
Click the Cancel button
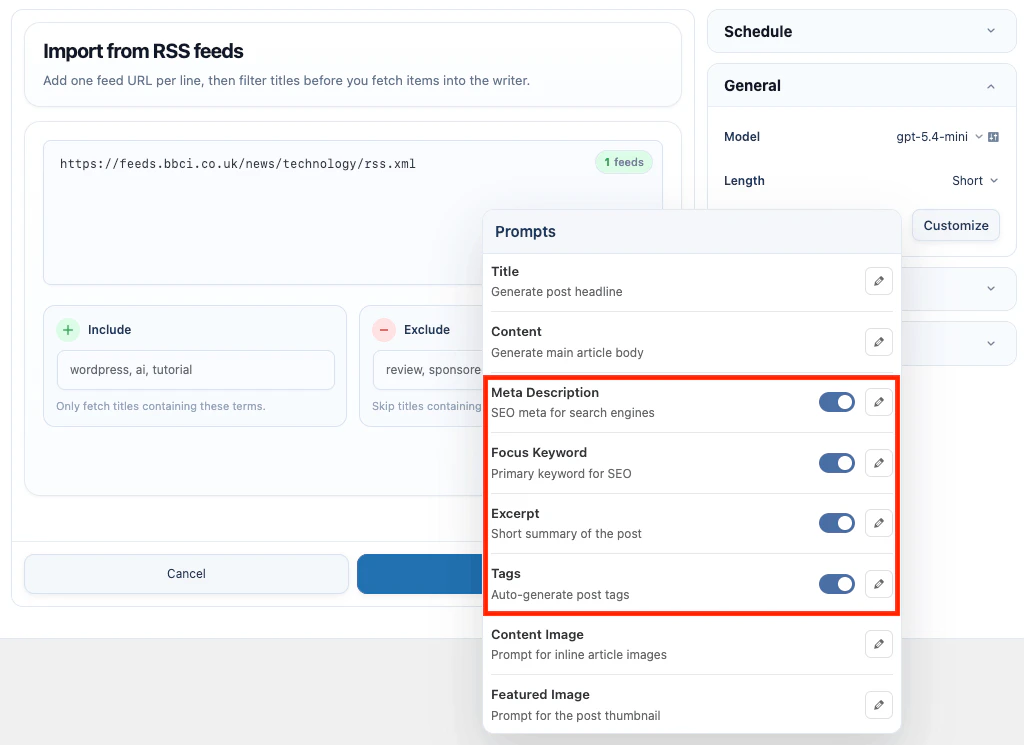(186, 574)
